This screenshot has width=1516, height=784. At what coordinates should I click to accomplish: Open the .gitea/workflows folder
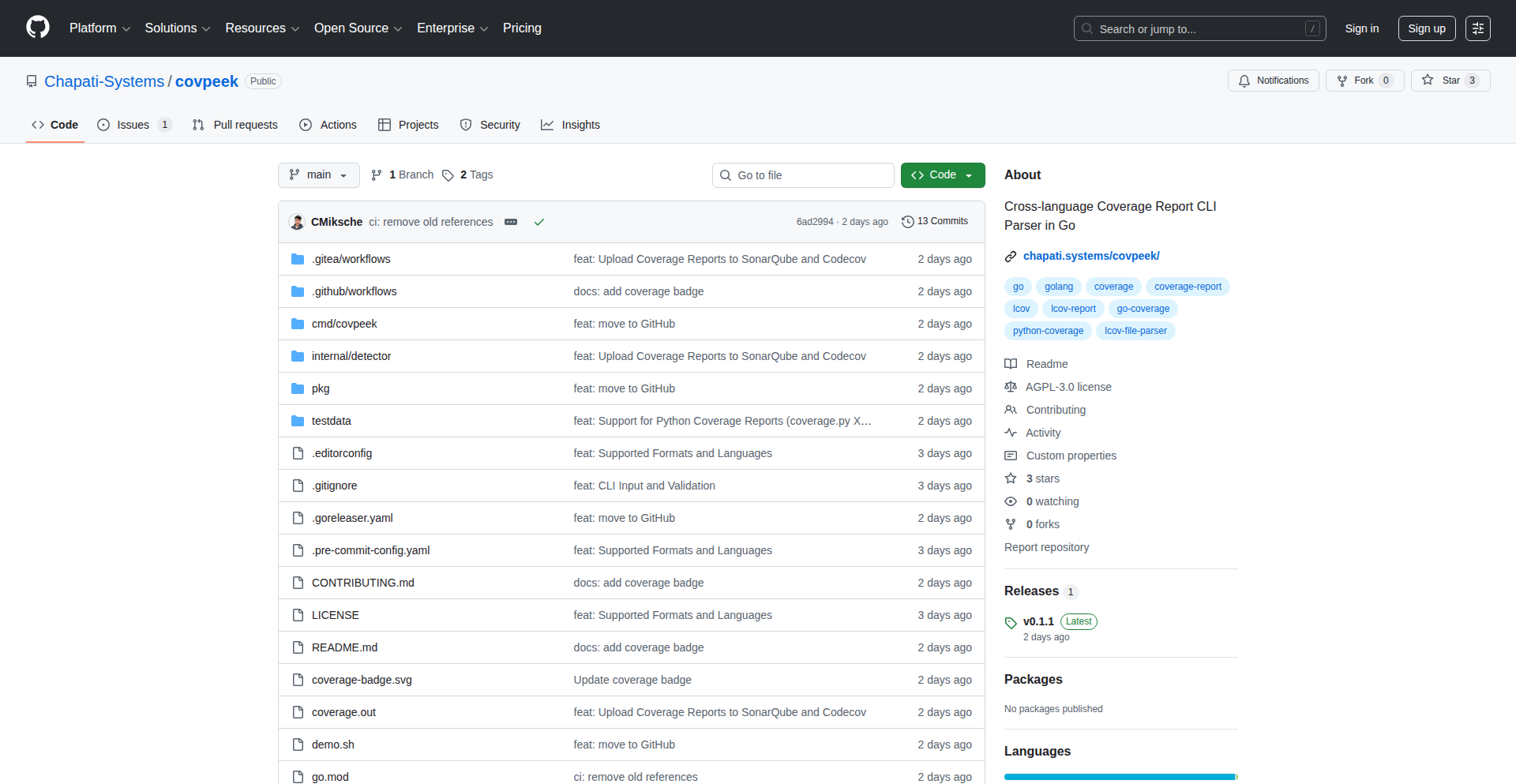pyautogui.click(x=351, y=259)
